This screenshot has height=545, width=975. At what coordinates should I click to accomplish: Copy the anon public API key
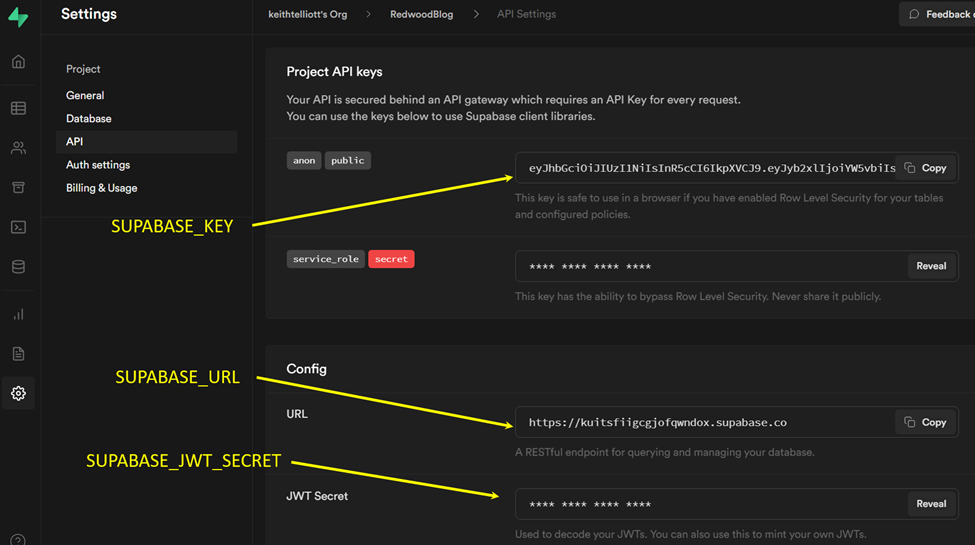click(x=925, y=168)
